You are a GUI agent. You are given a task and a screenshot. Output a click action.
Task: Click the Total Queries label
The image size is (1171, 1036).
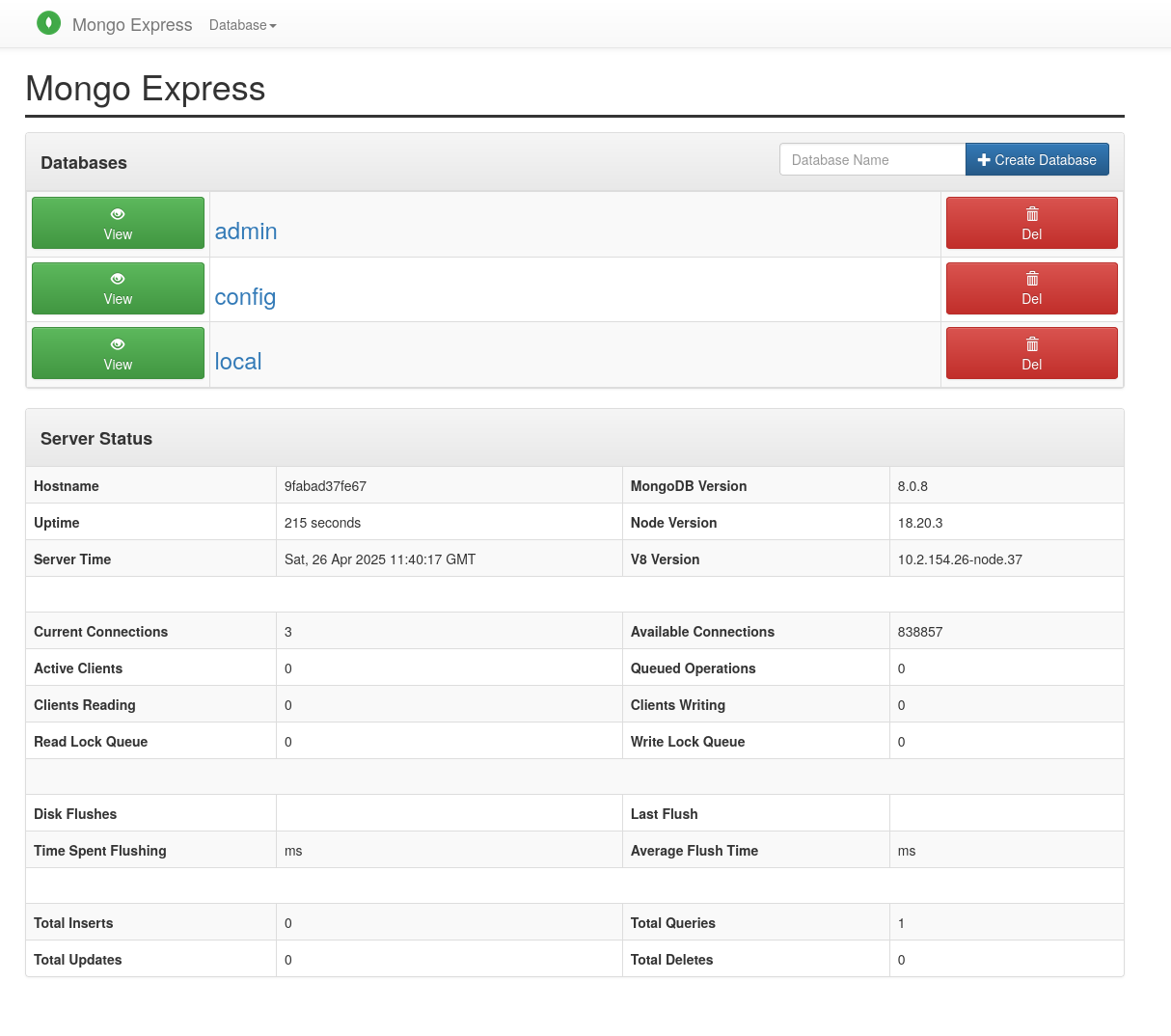click(673, 923)
